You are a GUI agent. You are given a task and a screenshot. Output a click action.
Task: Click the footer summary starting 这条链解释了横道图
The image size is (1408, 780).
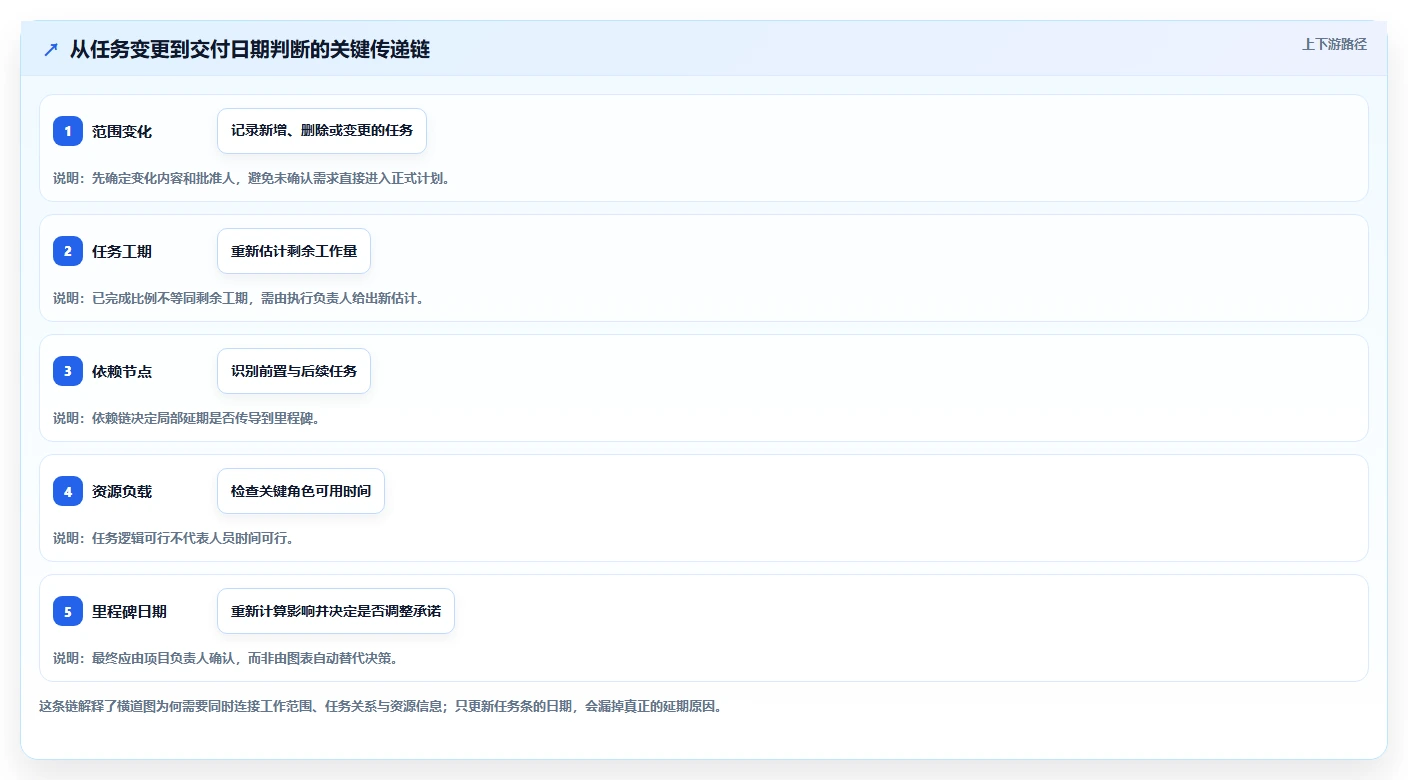[380, 706]
